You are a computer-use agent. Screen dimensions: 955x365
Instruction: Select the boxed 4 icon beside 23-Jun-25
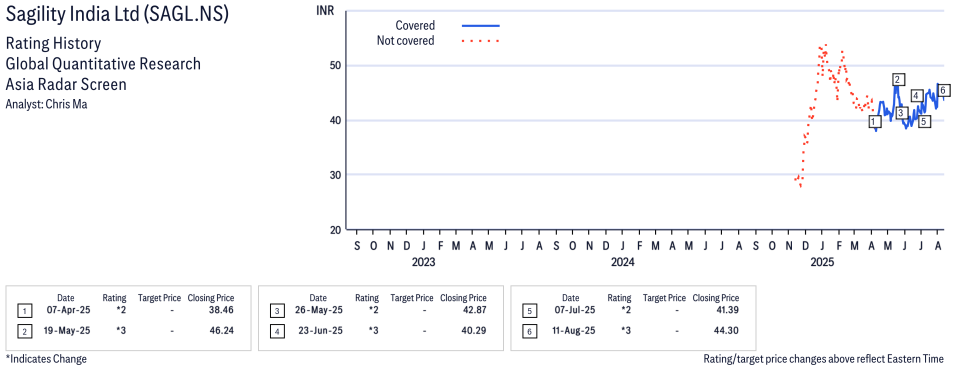277,331
